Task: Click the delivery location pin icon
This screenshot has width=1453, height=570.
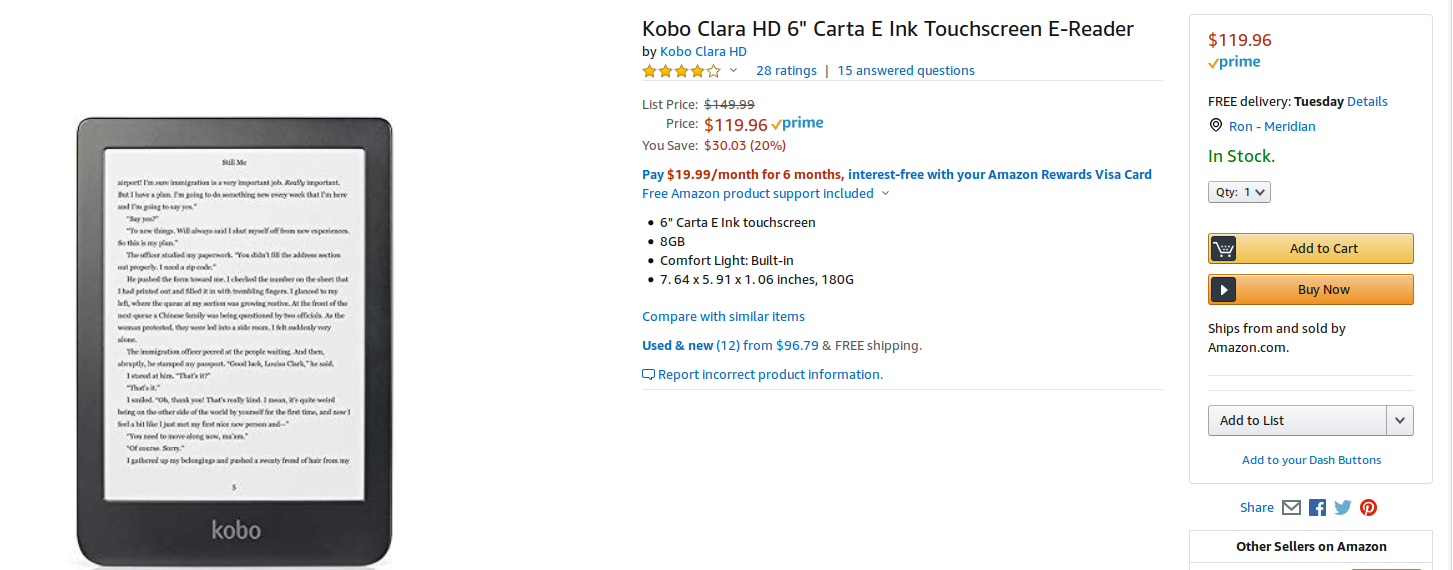Action: pyautogui.click(x=1216, y=126)
